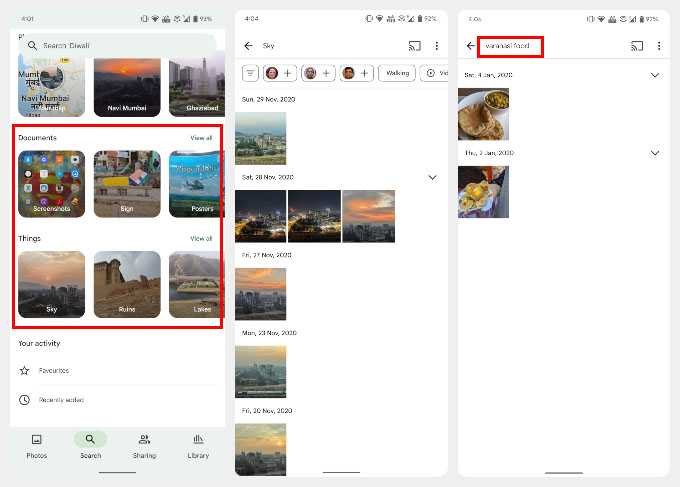
Task: Open the Sky things tile
Action: 51,284
